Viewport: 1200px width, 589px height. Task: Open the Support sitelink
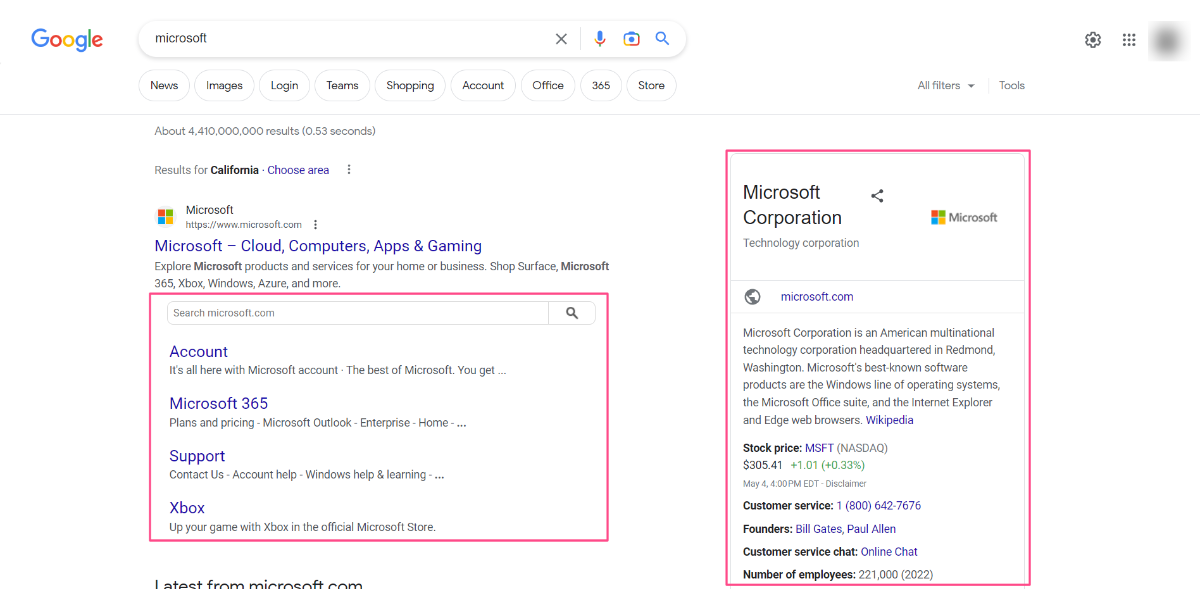(x=197, y=456)
